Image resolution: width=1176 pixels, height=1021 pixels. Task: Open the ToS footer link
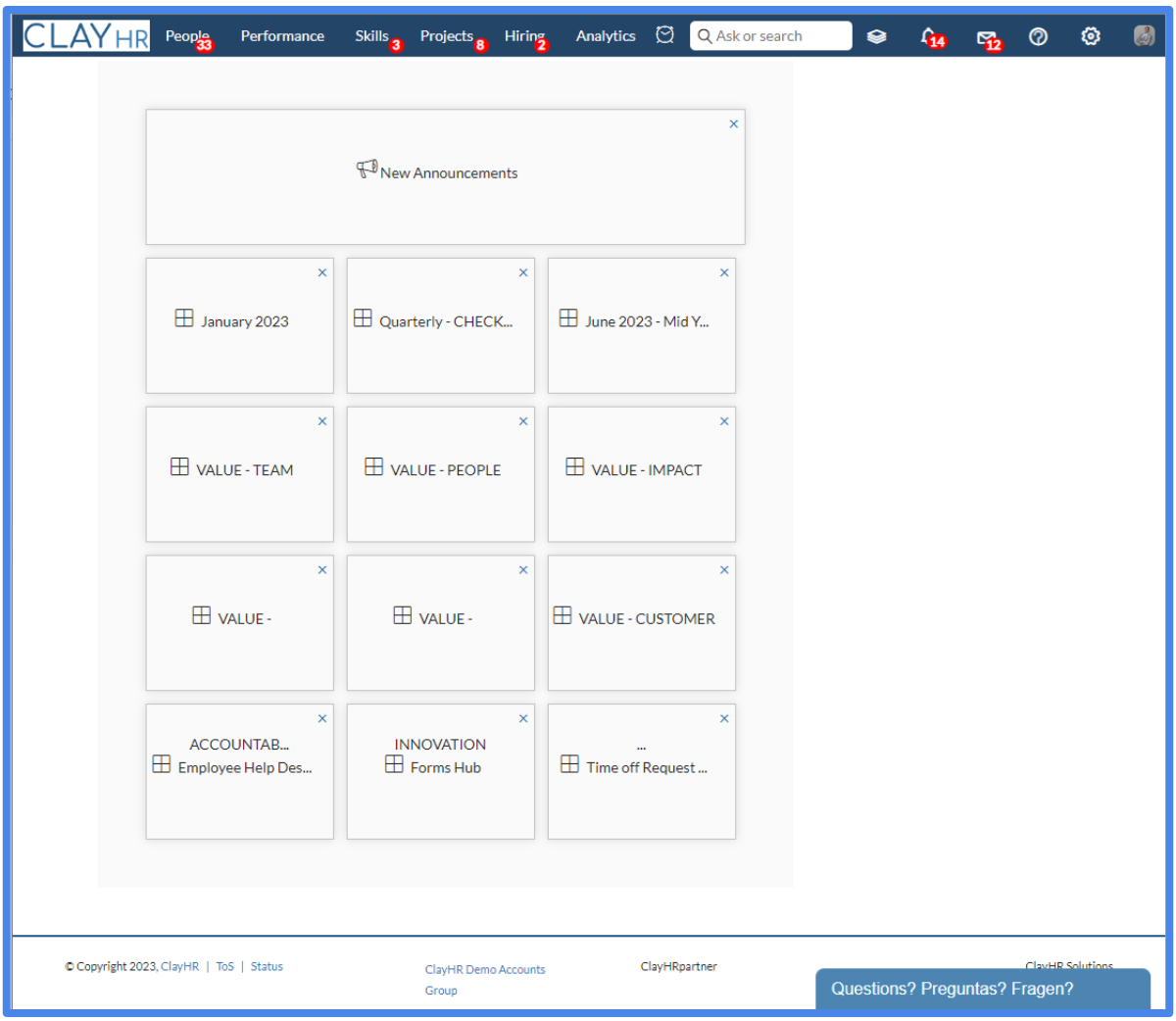click(225, 967)
